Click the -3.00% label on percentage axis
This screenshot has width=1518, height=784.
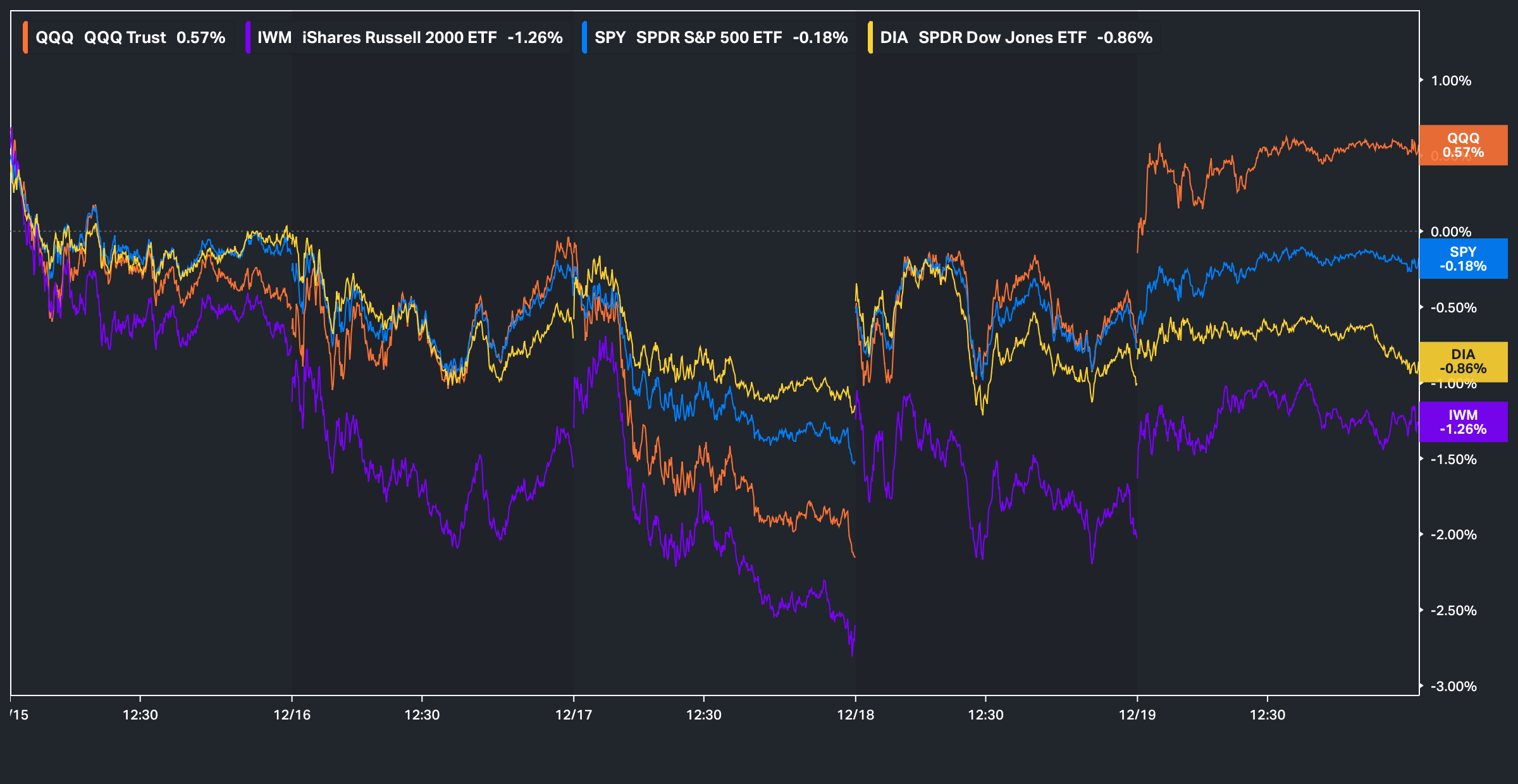pyautogui.click(x=1453, y=687)
